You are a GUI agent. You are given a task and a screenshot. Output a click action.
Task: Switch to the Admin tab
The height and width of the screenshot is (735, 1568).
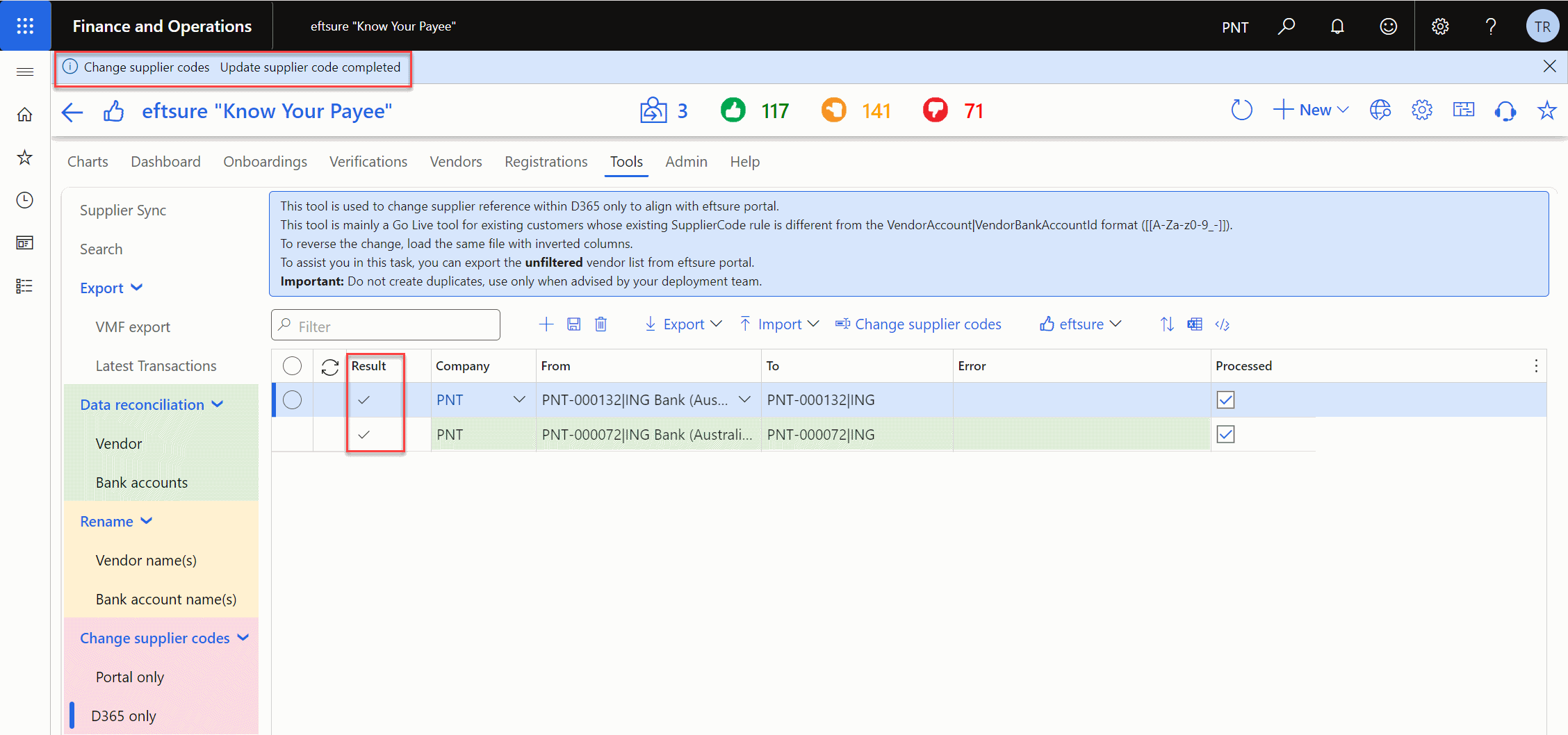point(686,162)
